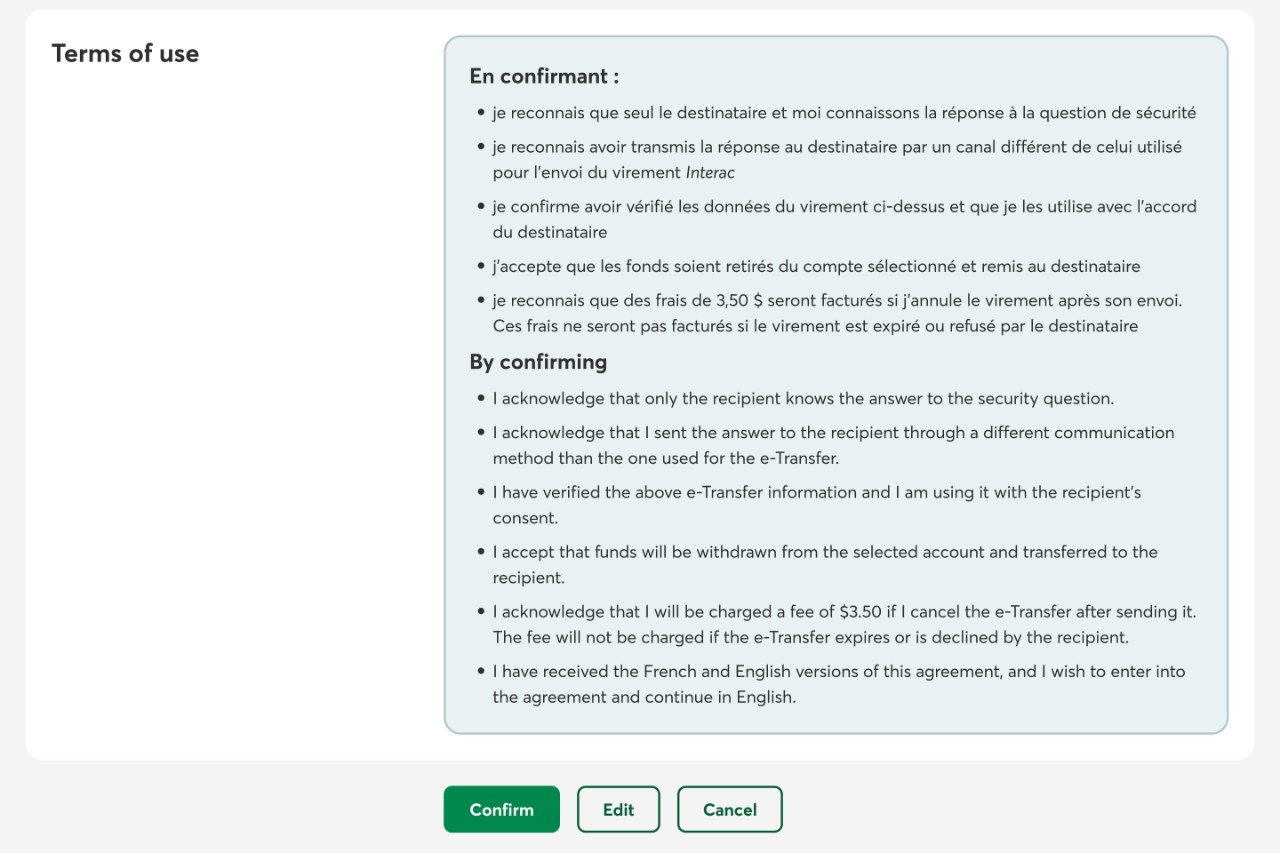This screenshot has height=853, width=1280.
Task: Click French sentence starting 'Ces frais ne seront'
Action: 814,326
